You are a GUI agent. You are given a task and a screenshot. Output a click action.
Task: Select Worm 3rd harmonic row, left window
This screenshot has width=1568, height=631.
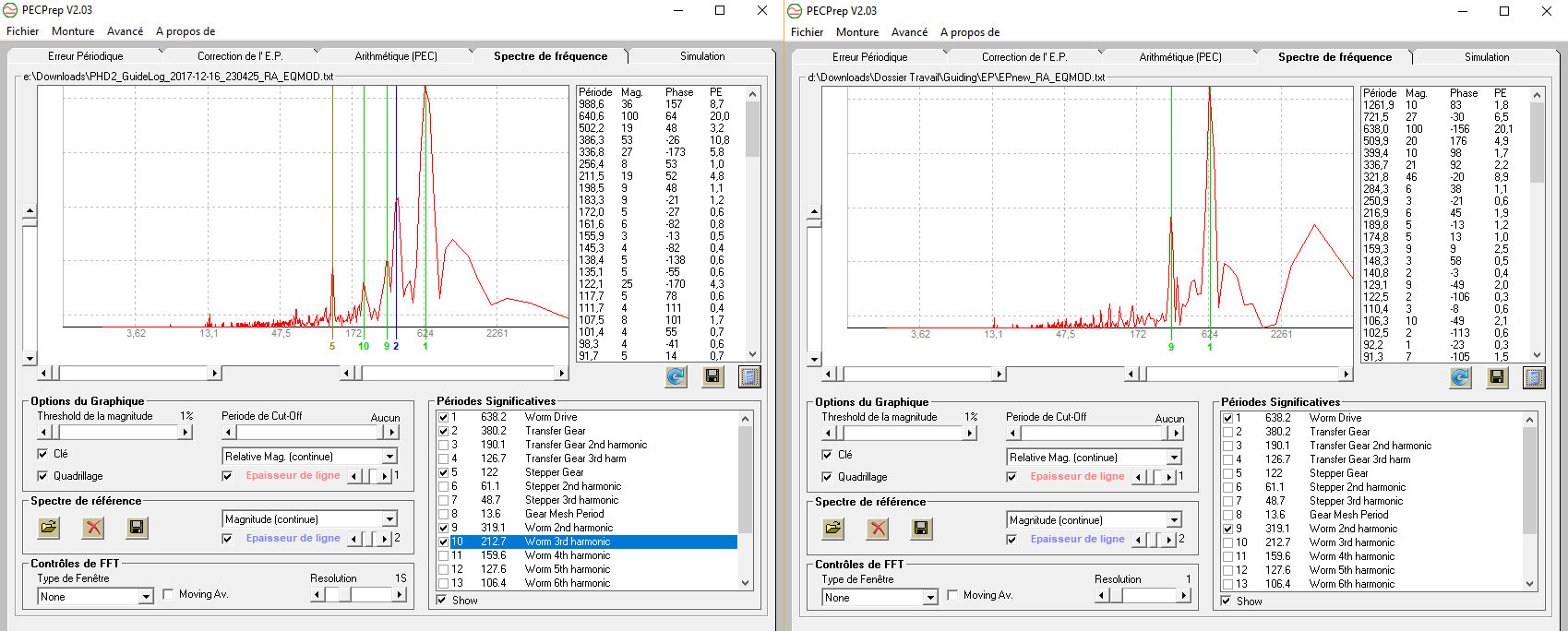pos(587,542)
